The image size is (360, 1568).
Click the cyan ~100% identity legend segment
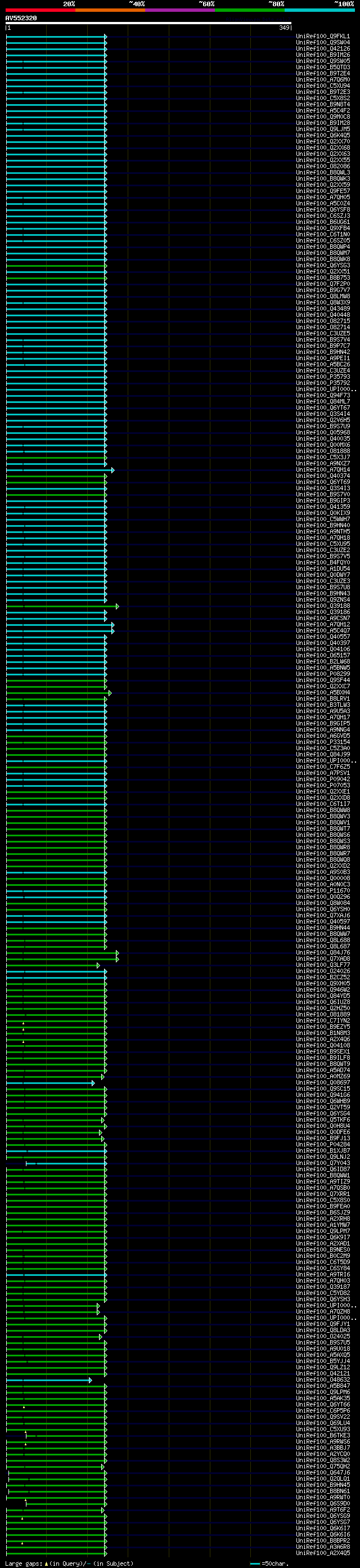pos(319,10)
